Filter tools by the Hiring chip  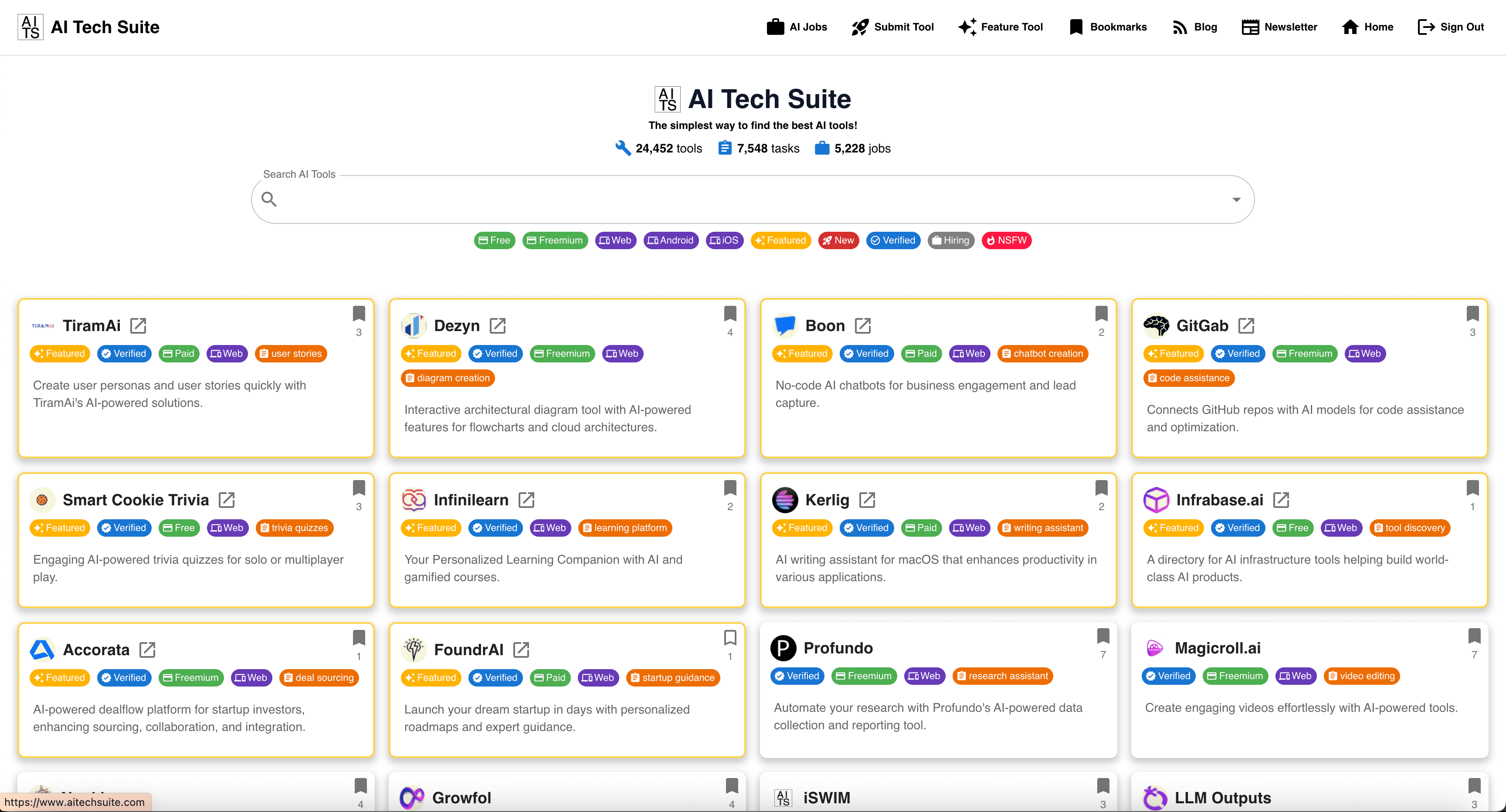point(950,240)
